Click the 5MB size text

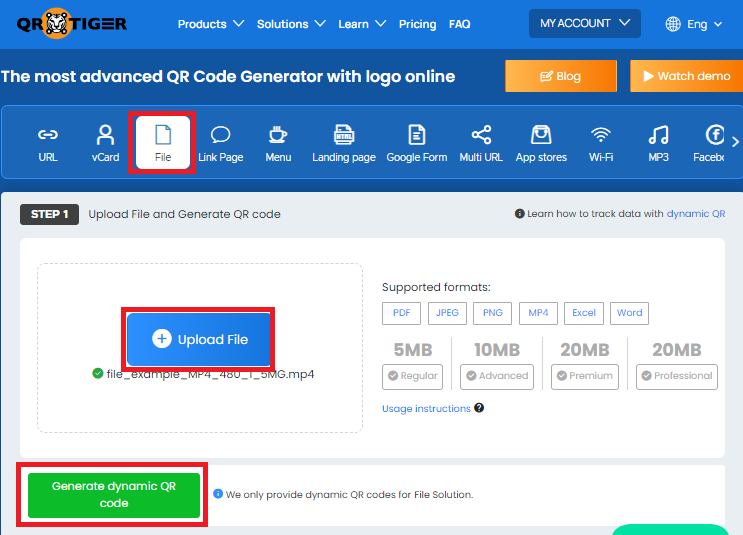point(413,350)
